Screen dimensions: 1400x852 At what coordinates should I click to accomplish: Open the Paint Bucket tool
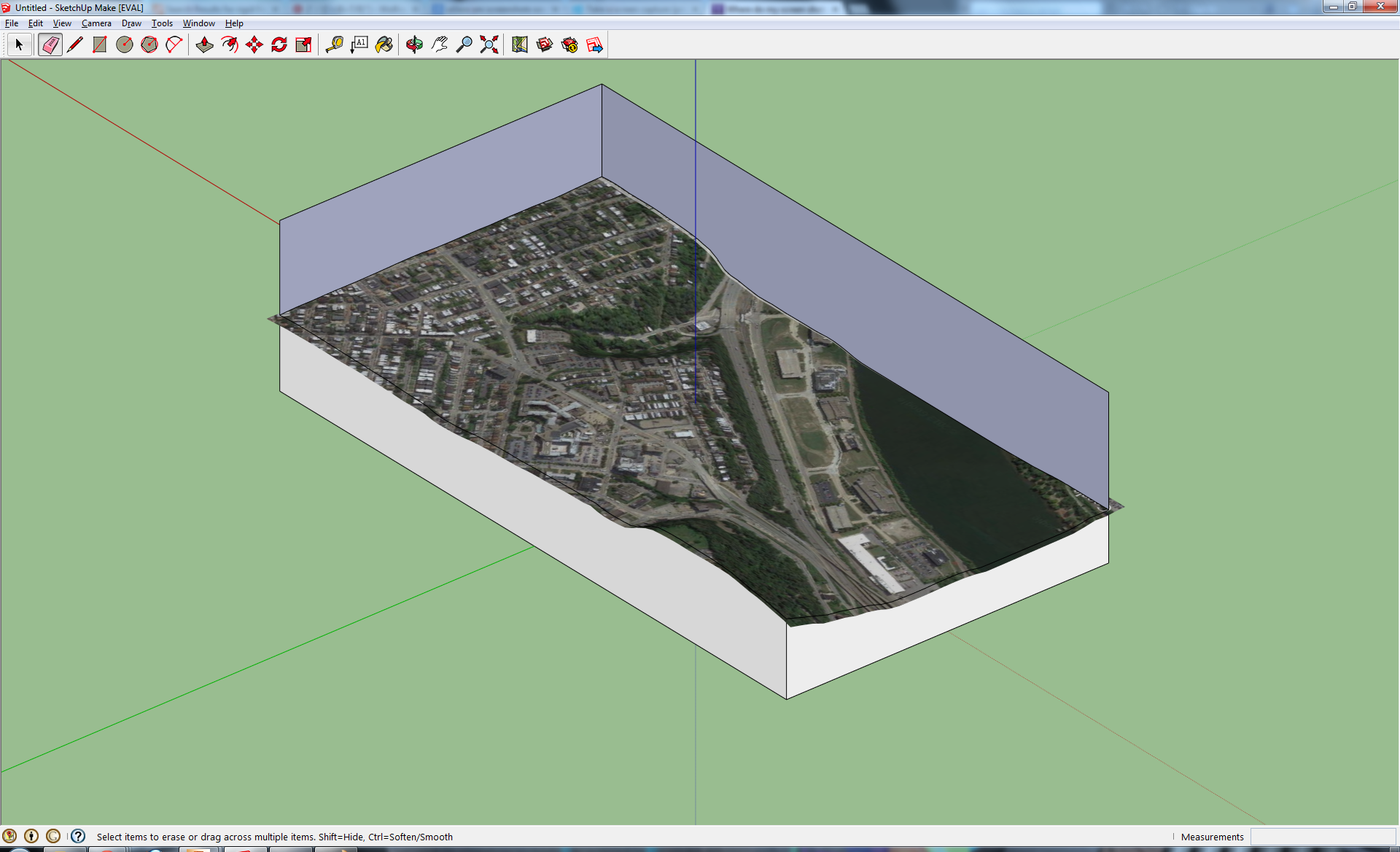tap(384, 45)
